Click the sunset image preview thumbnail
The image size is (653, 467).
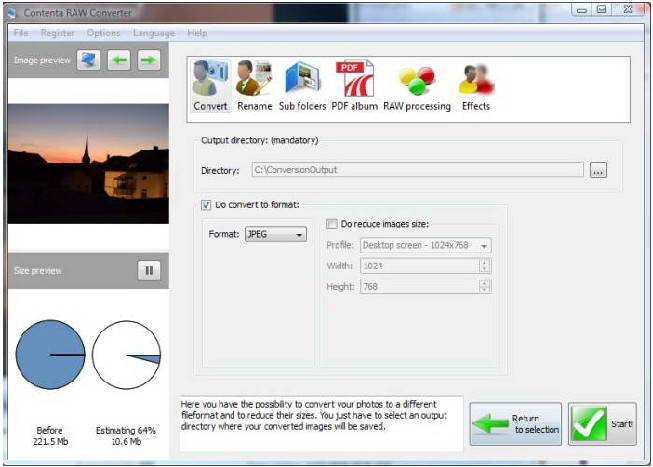coord(88,164)
